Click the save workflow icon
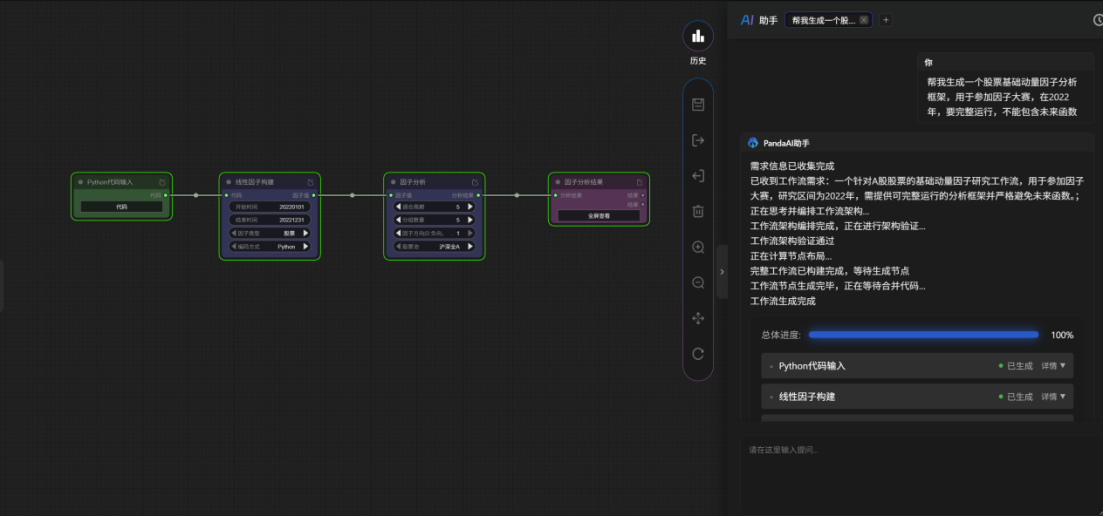1104x517 pixels. 698,105
